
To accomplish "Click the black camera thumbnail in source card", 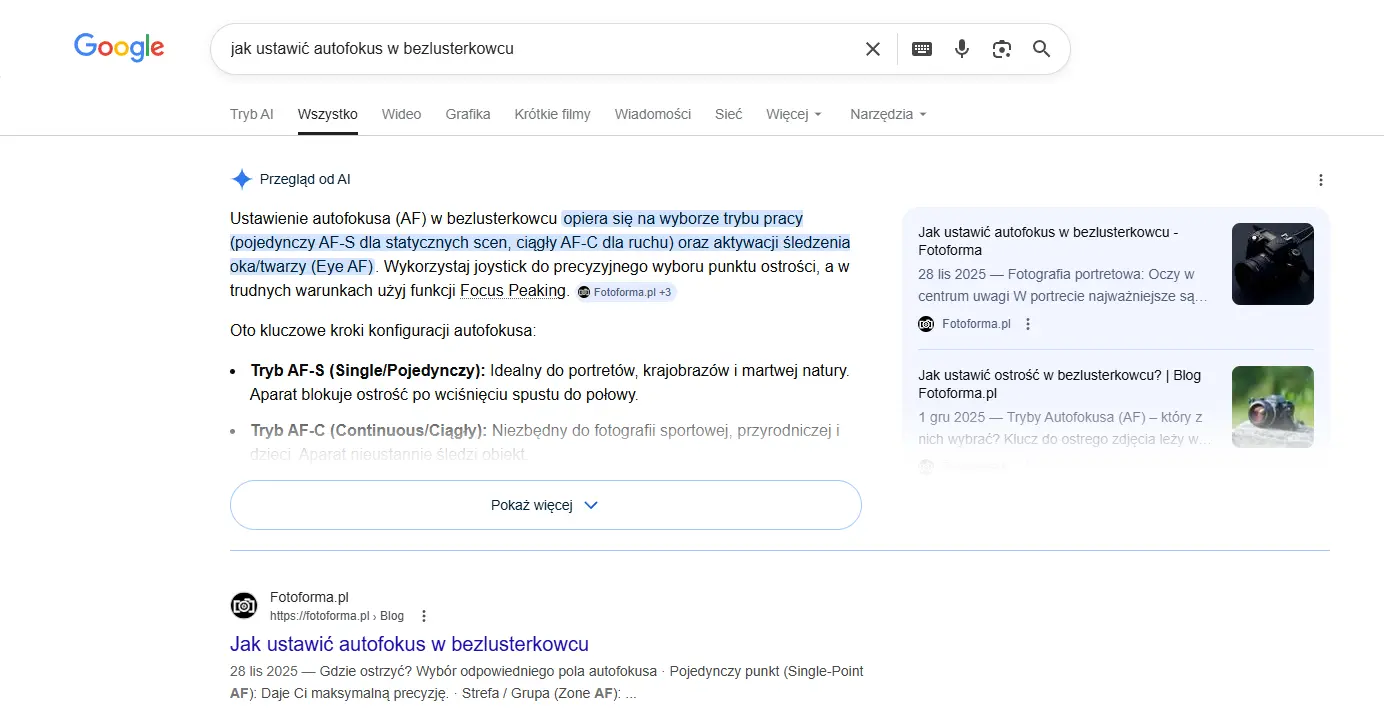I will 1272,264.
